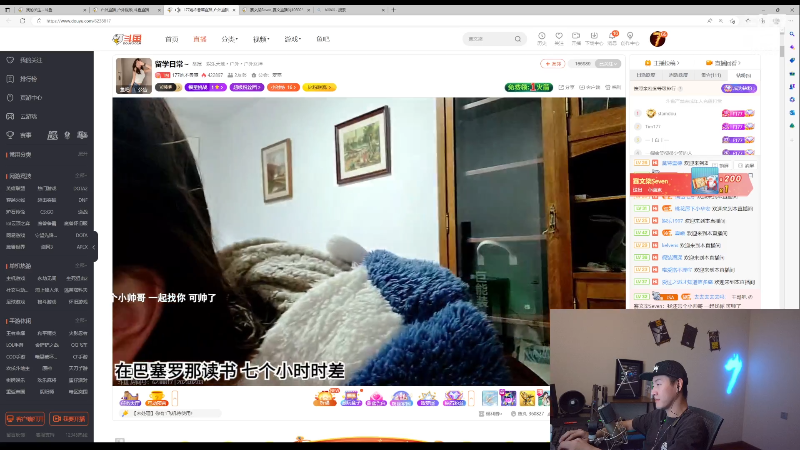Open the streamer ranking header with crown icon
This screenshot has height=450, width=800.
click(x=662, y=63)
